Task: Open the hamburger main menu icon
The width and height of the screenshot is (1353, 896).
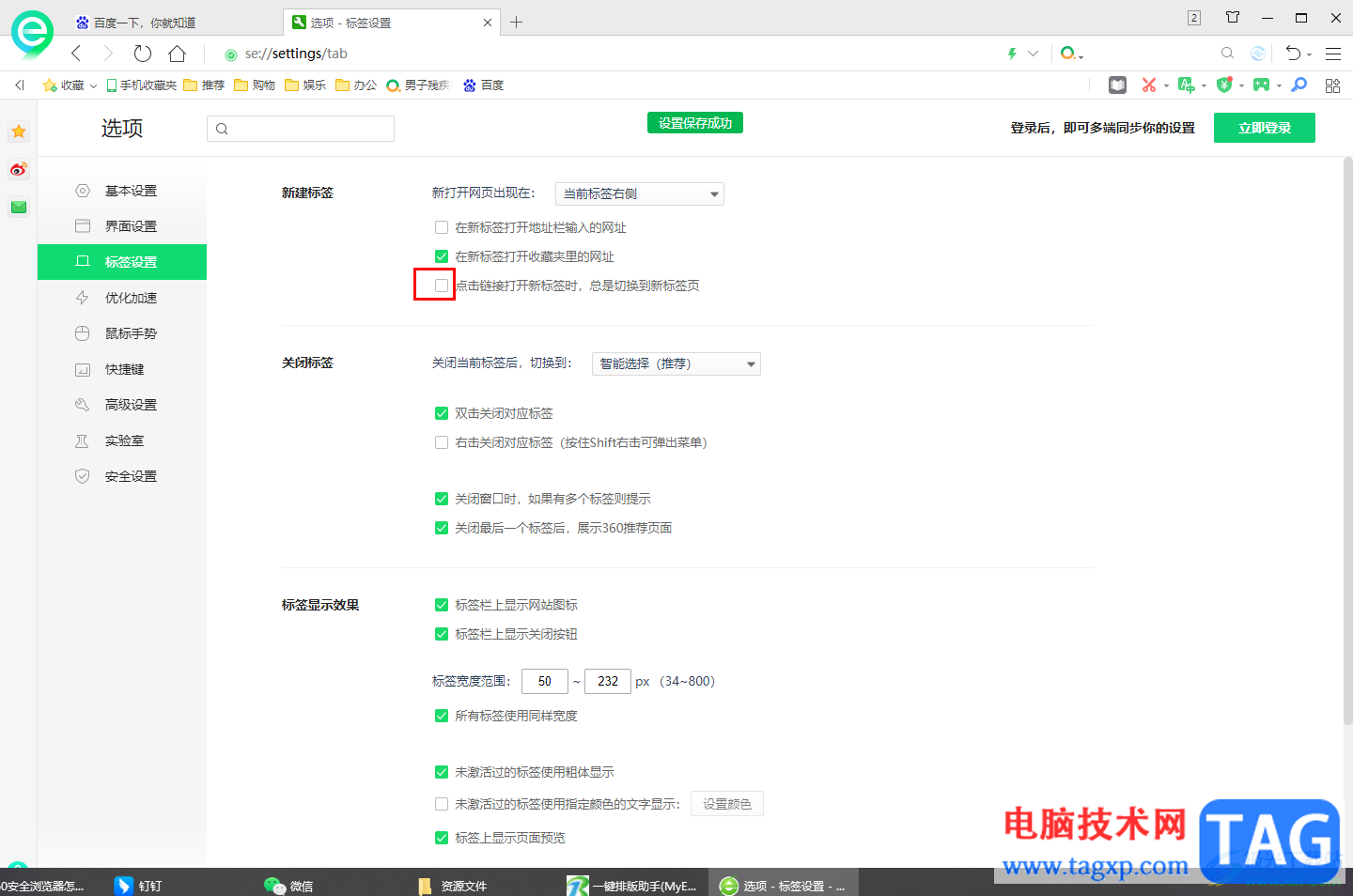Action: click(x=1333, y=54)
